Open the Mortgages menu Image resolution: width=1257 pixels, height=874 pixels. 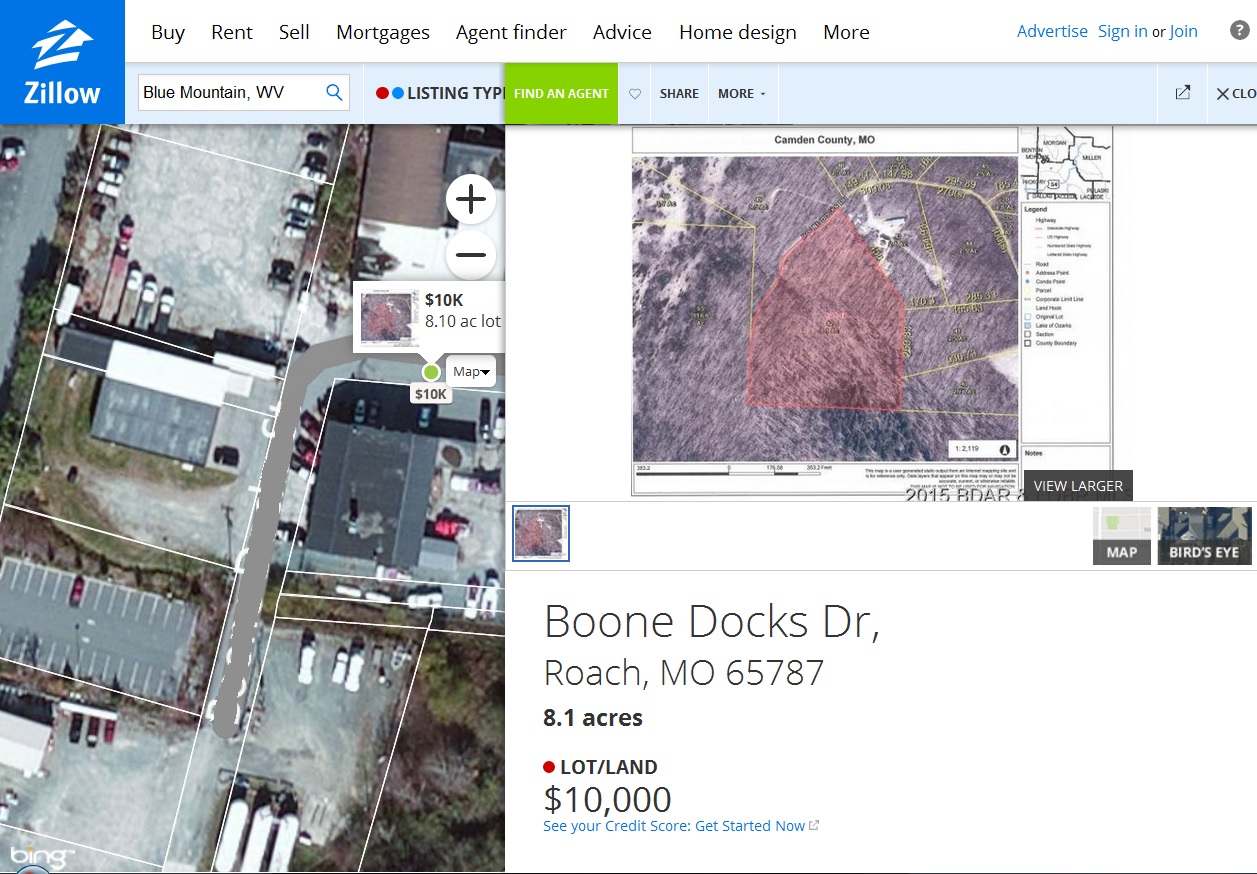(382, 32)
